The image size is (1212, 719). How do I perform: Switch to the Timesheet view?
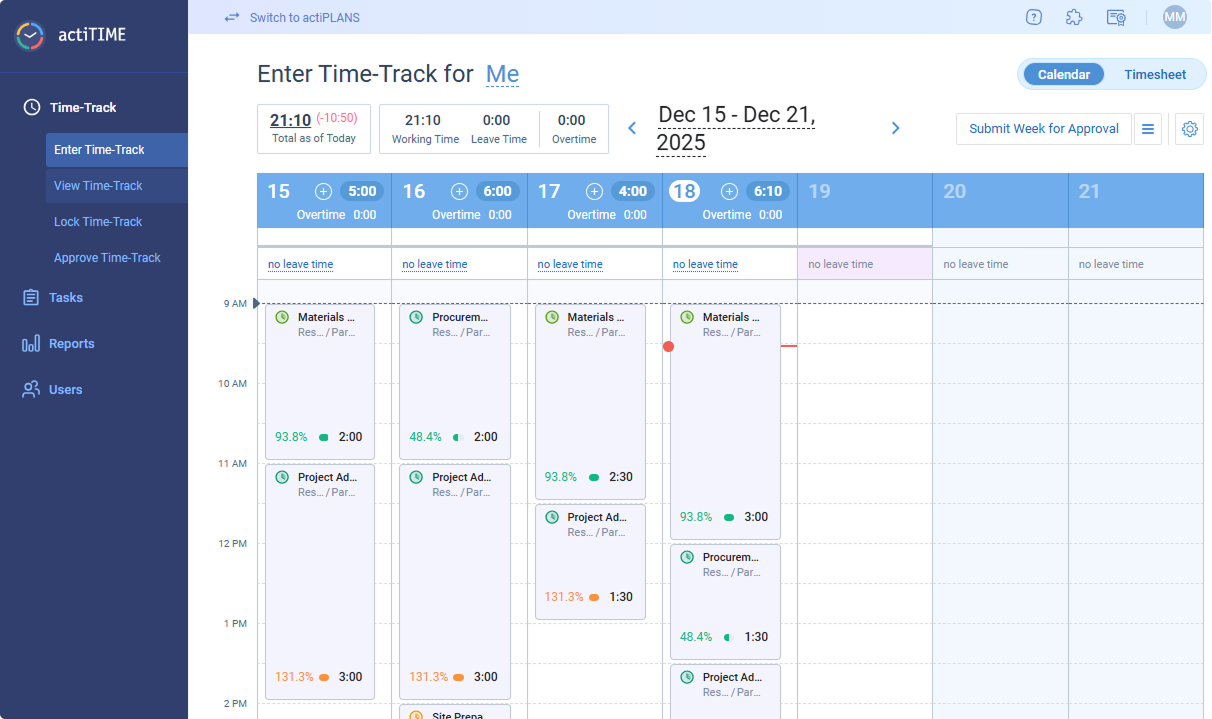click(1155, 74)
